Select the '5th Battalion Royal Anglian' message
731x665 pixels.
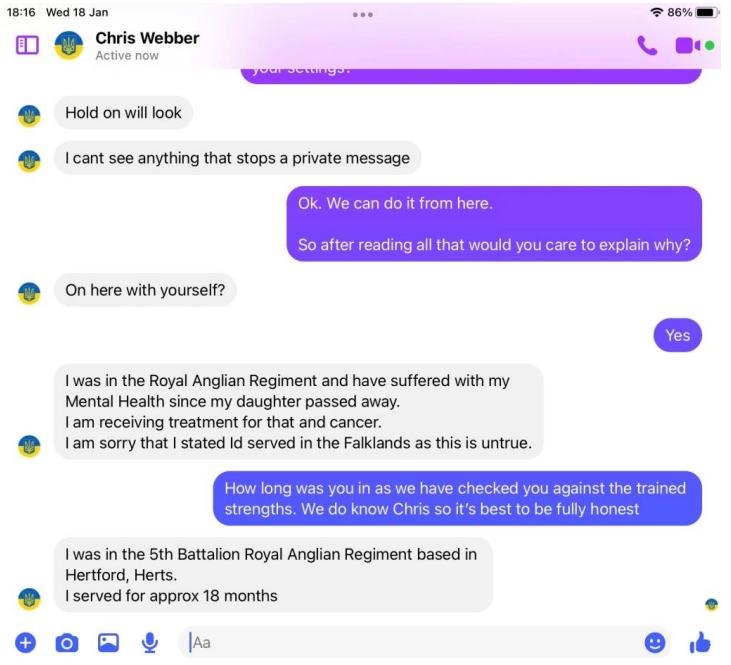coord(273,575)
